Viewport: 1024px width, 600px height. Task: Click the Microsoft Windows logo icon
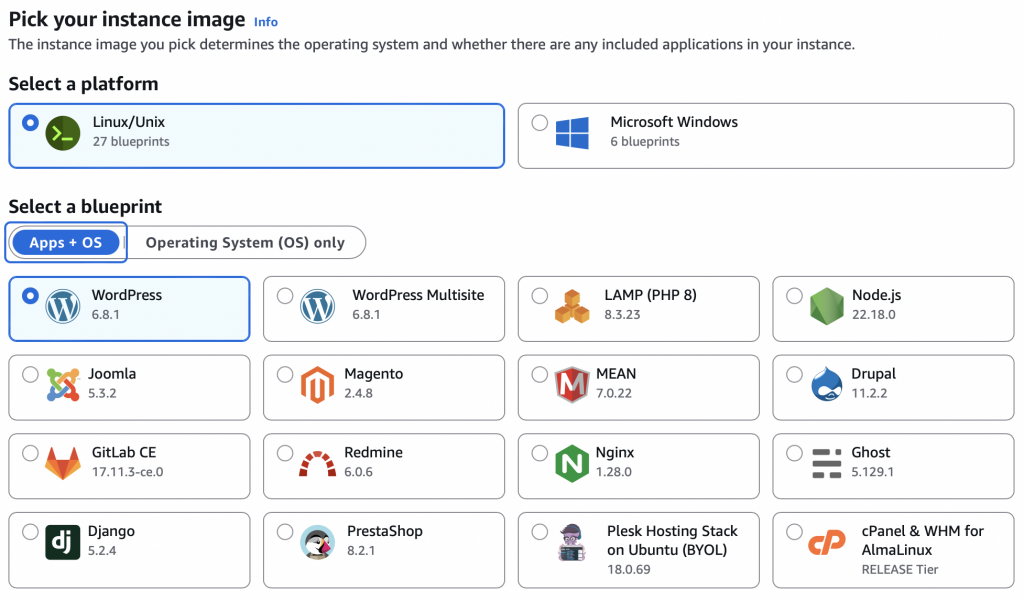tap(573, 133)
